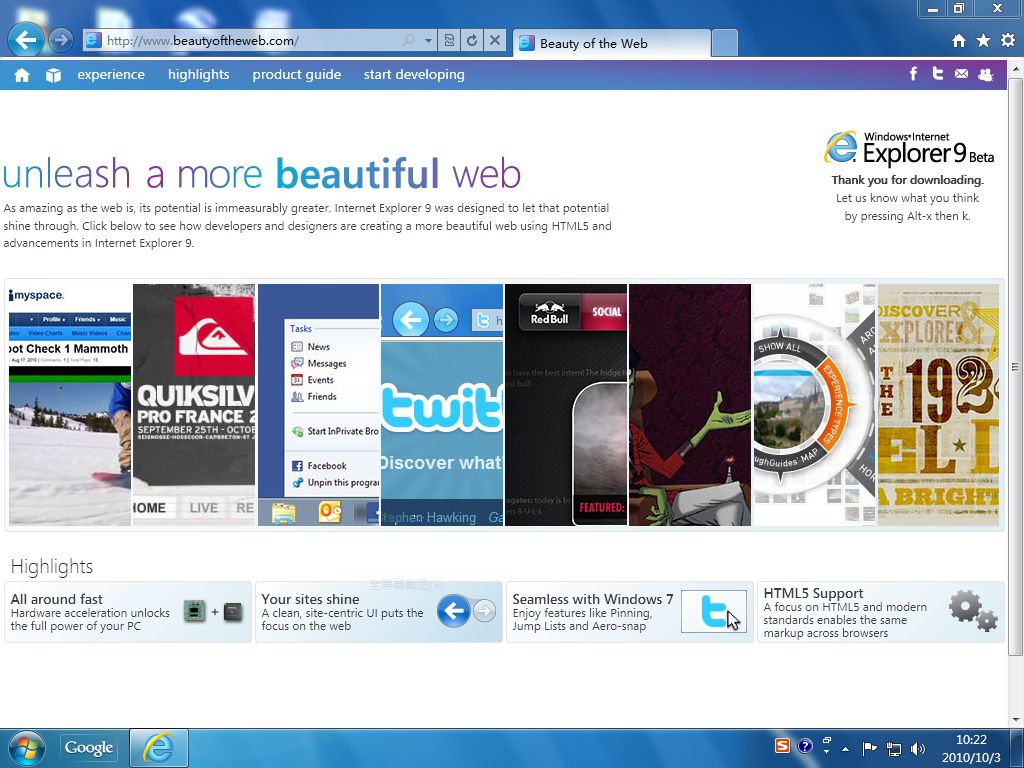Screen dimensions: 1024x768
Task: Open the myspace showcase thumbnail
Action: click(70, 404)
